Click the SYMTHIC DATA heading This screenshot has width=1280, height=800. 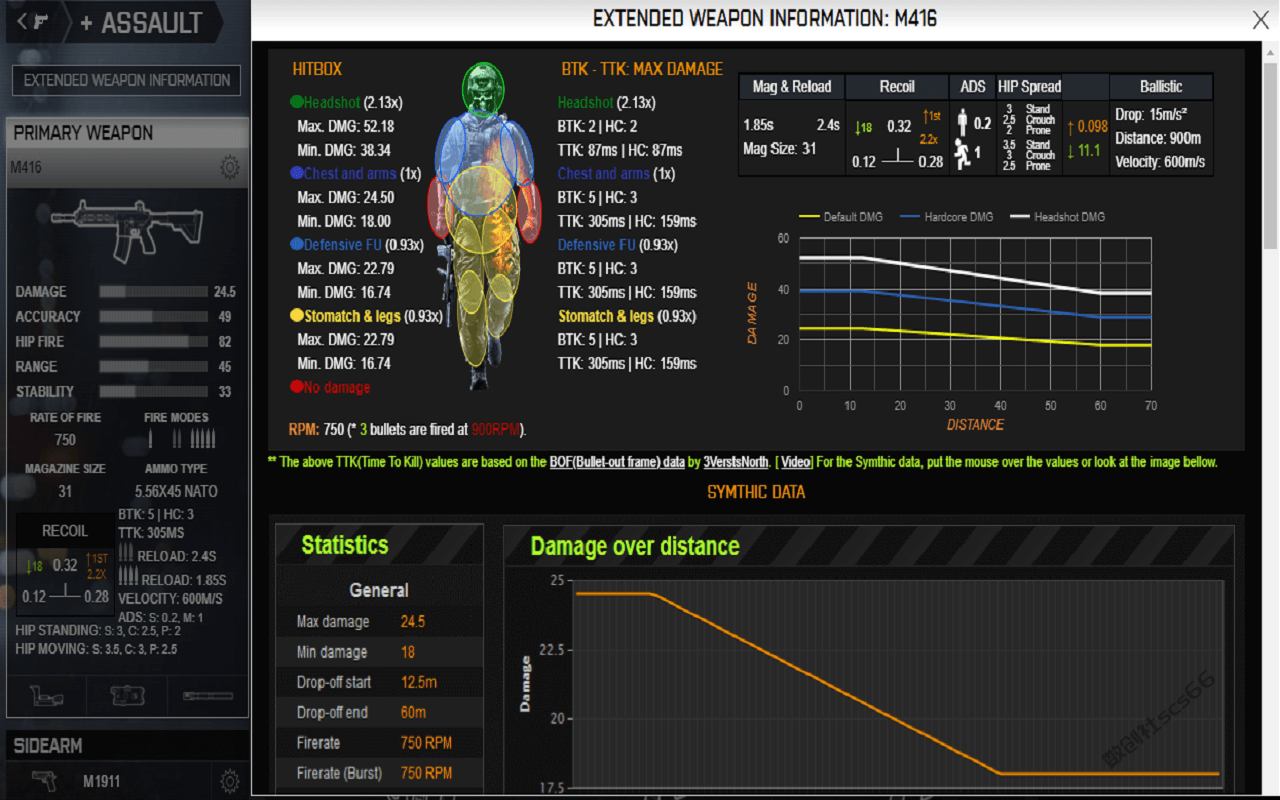[x=756, y=492]
